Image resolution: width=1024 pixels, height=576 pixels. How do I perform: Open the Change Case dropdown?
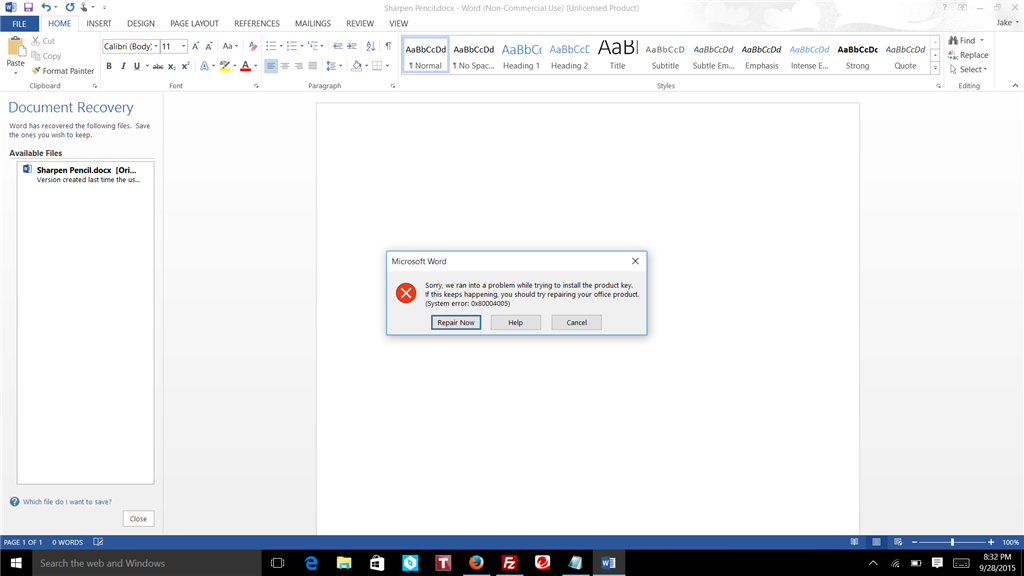coord(230,46)
